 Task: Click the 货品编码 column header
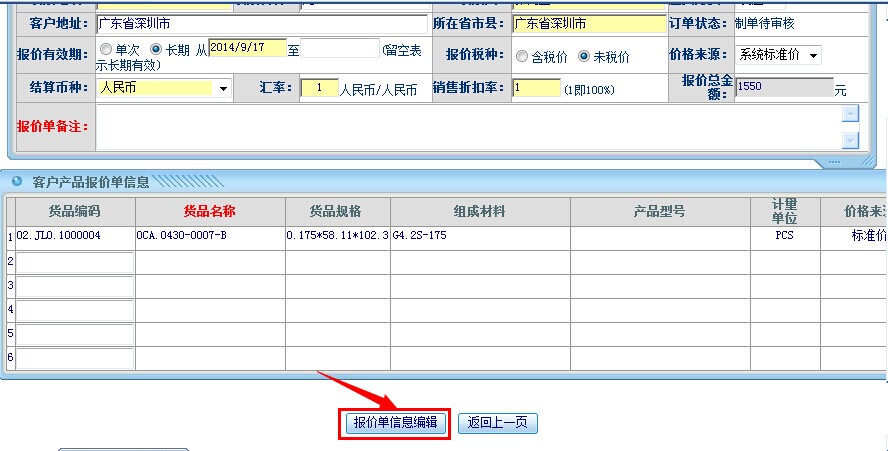point(75,211)
